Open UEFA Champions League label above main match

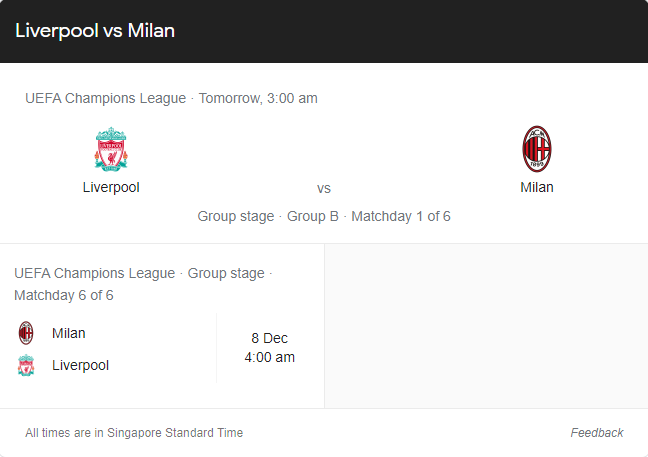tap(105, 98)
